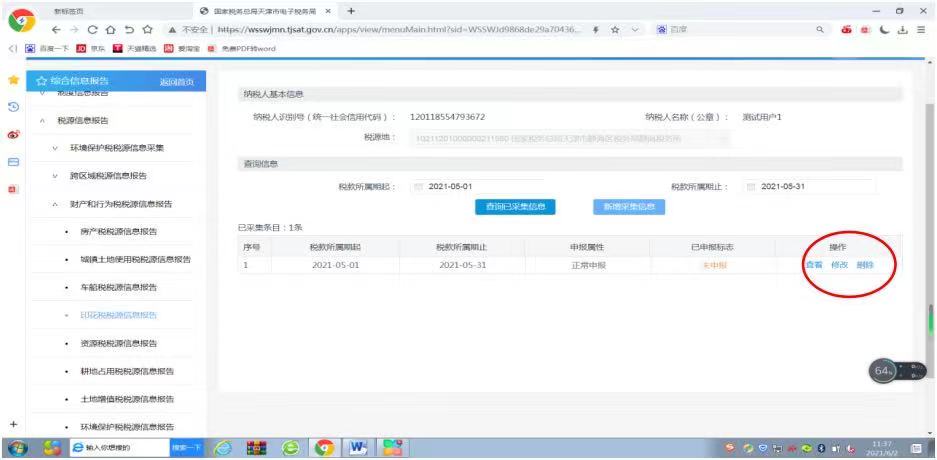Click the Baidu search box in the toolbar

(x=742, y=30)
